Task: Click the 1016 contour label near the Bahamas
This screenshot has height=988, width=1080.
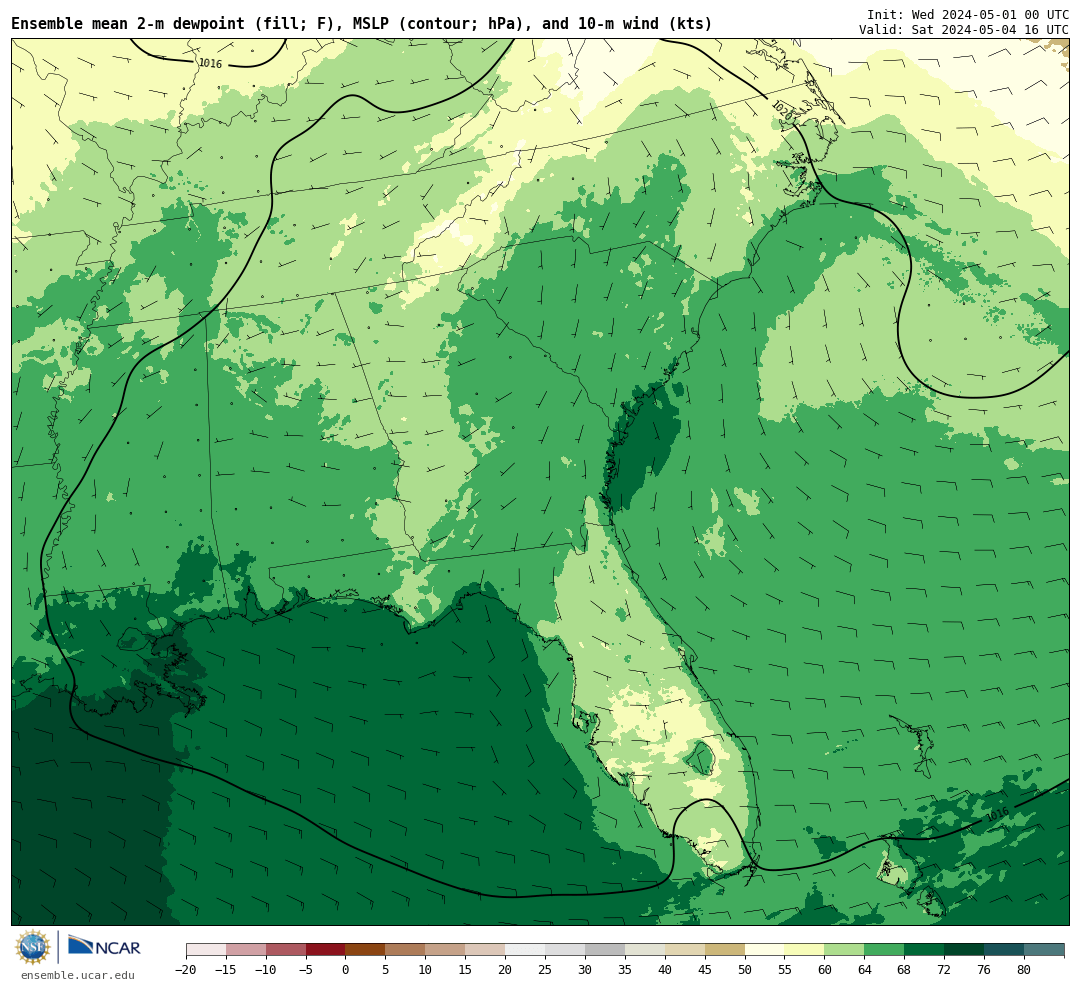Action: [997, 814]
